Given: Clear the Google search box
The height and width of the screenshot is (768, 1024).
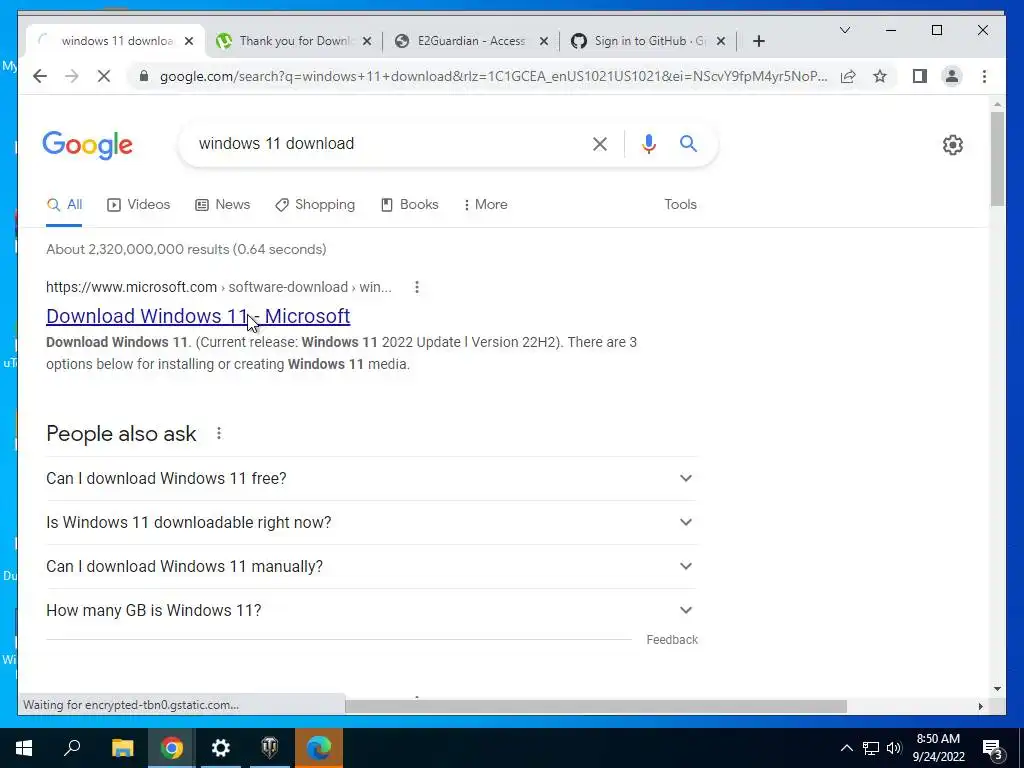Looking at the screenshot, I should (600, 144).
